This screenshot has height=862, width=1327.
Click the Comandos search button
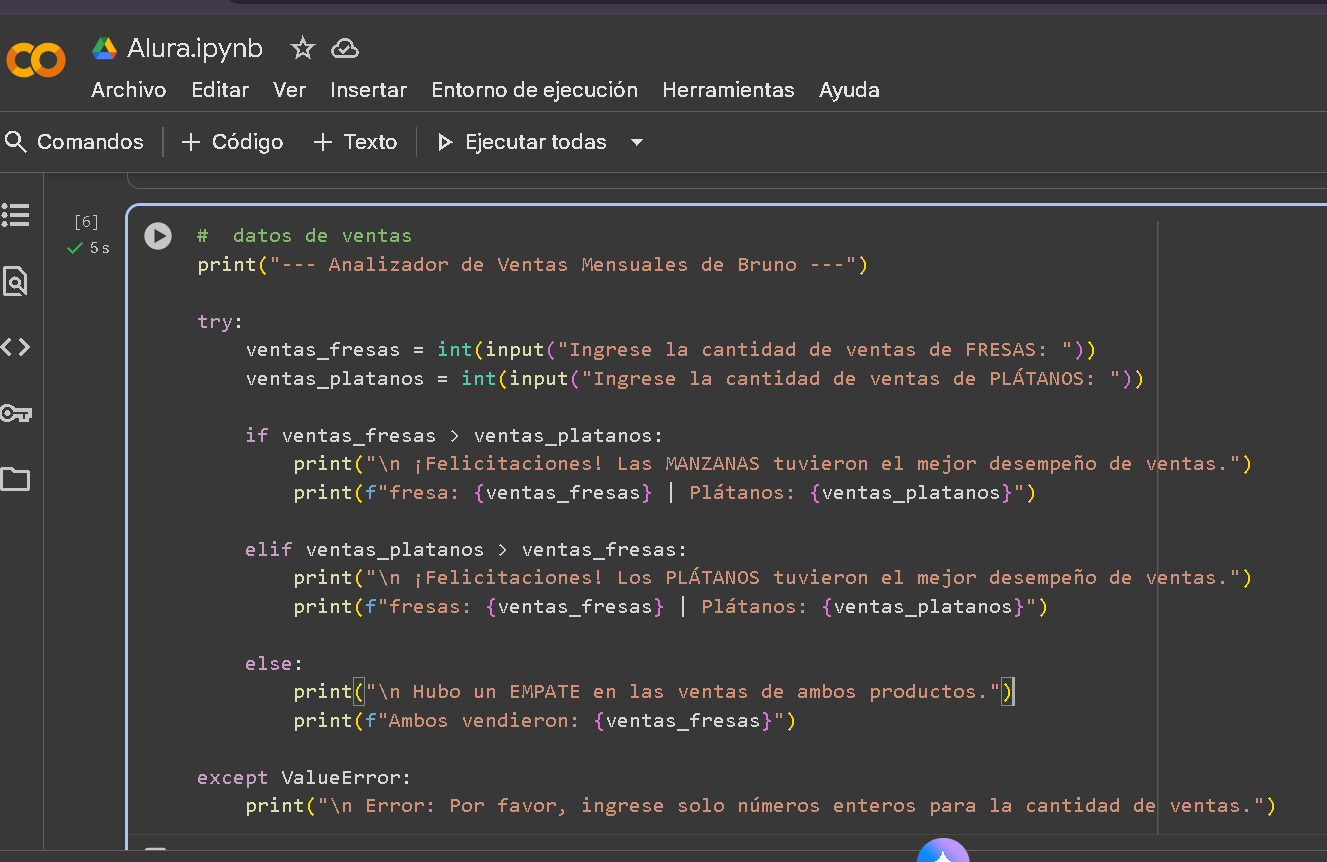tap(75, 142)
